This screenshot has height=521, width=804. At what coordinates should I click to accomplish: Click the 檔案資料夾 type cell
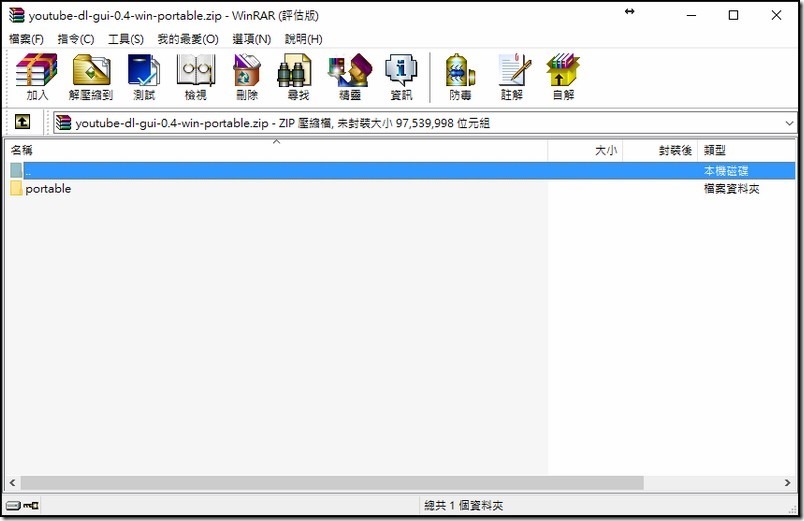(x=731, y=189)
